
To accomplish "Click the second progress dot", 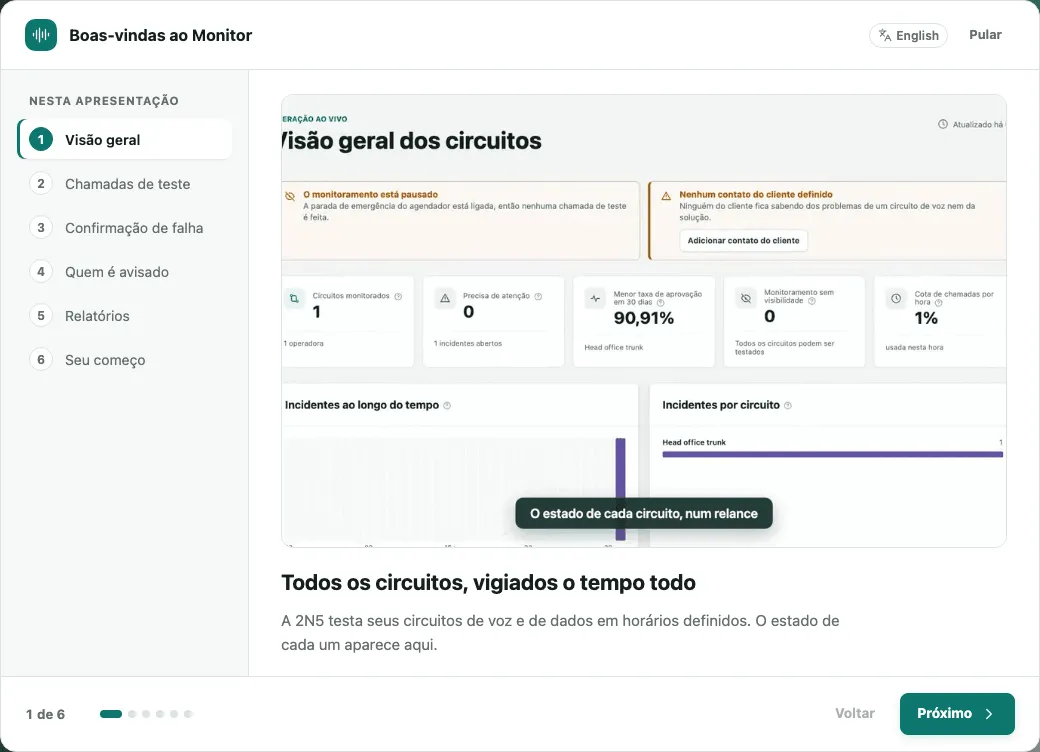I will tap(132, 714).
